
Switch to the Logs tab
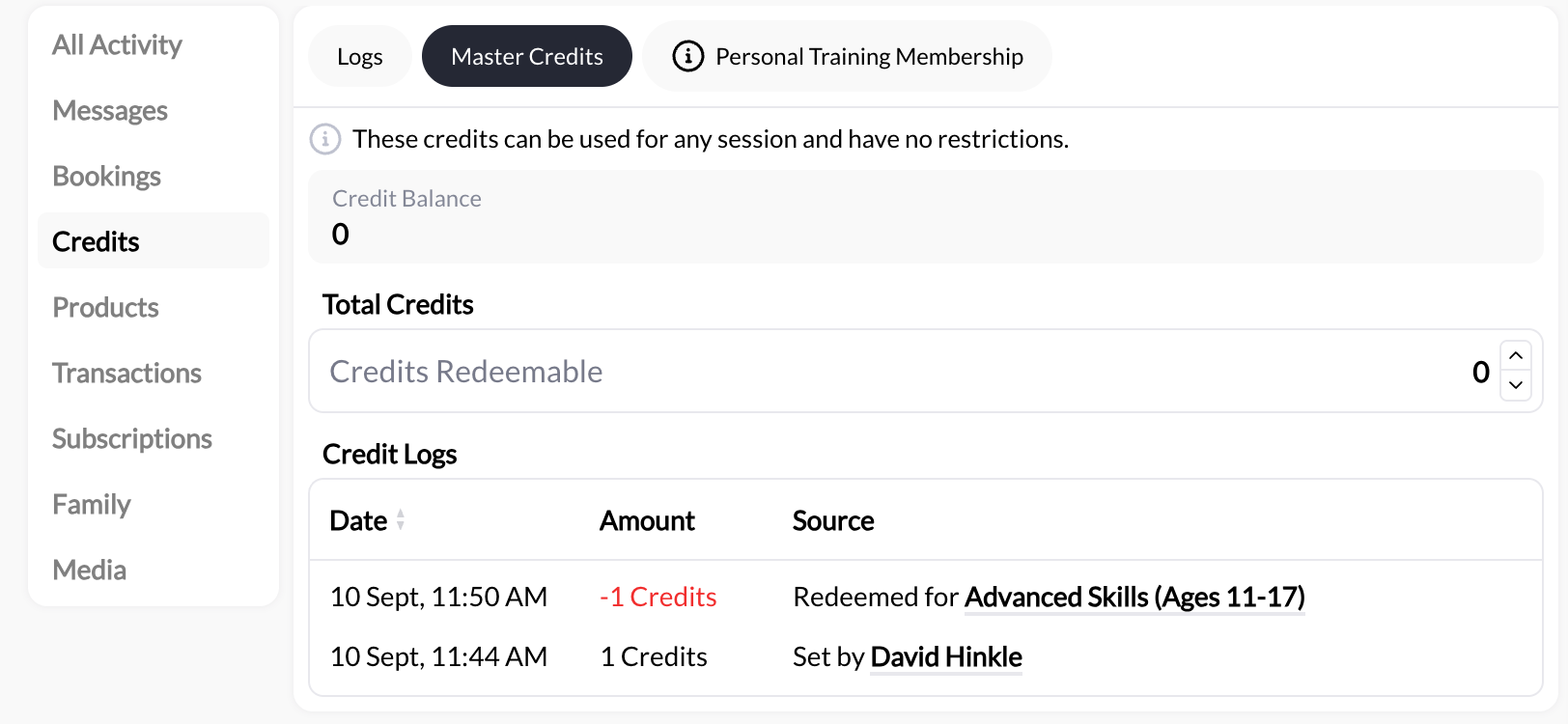pos(359,56)
